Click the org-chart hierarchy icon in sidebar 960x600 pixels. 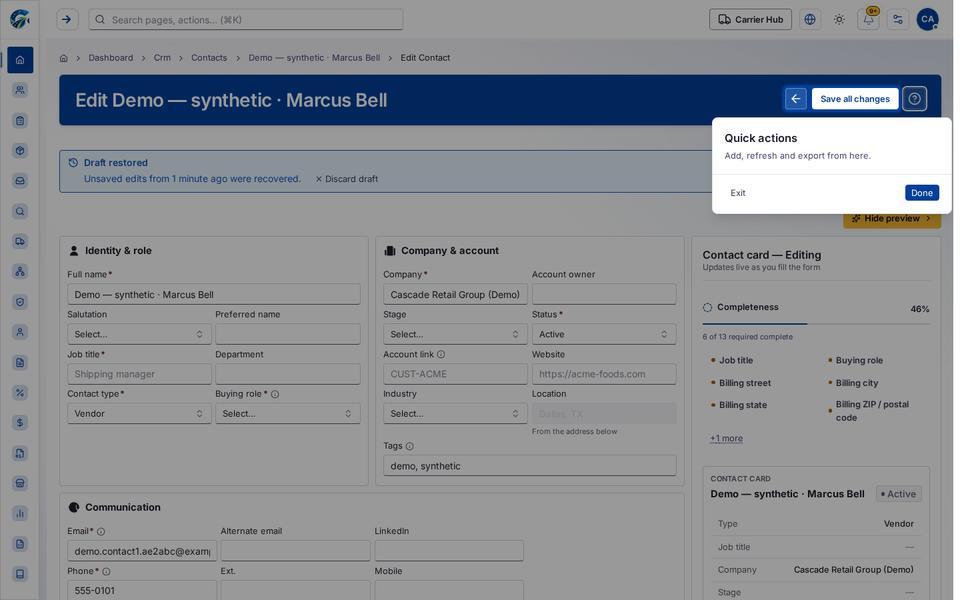[20, 271]
